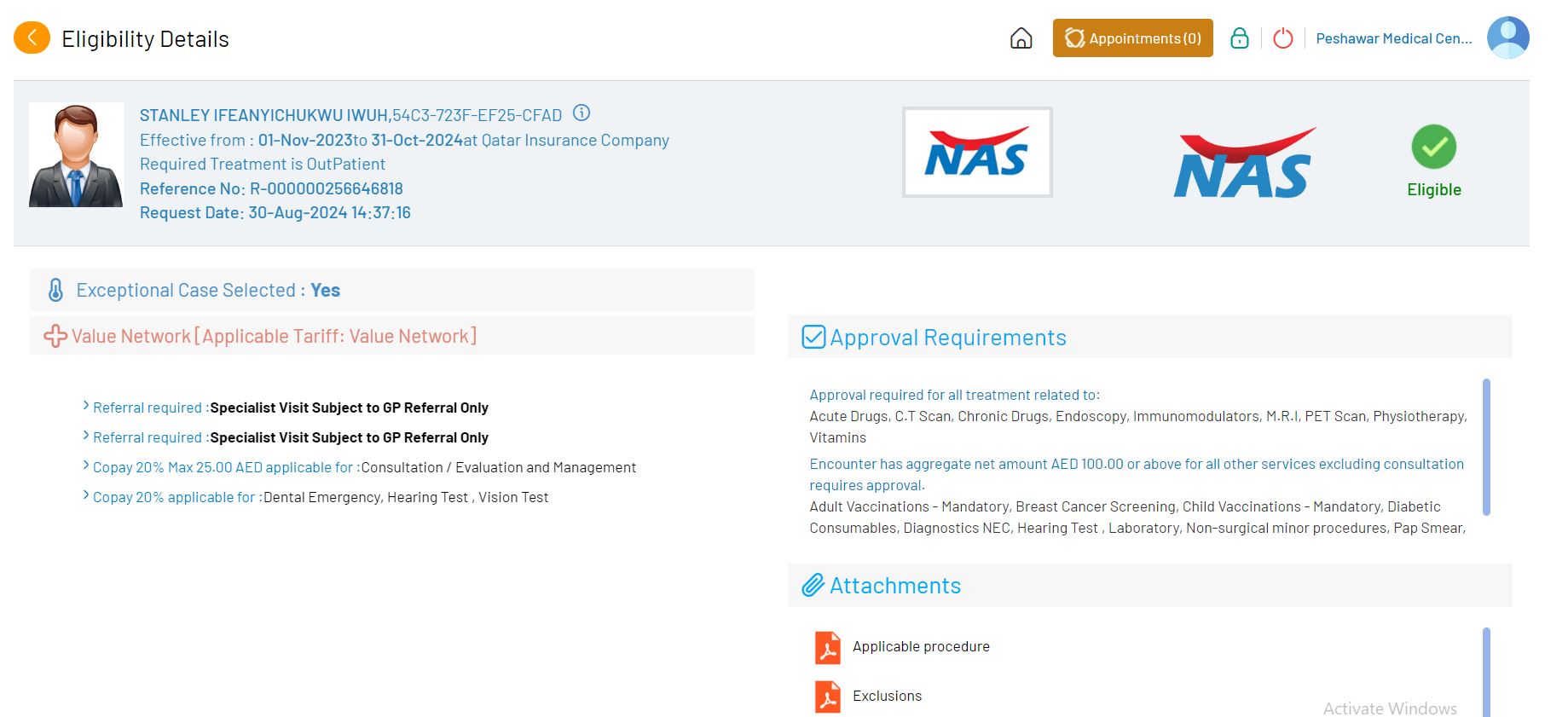The height and width of the screenshot is (717, 1568).
Task: Click the green padlock icon
Action: 1239,38
